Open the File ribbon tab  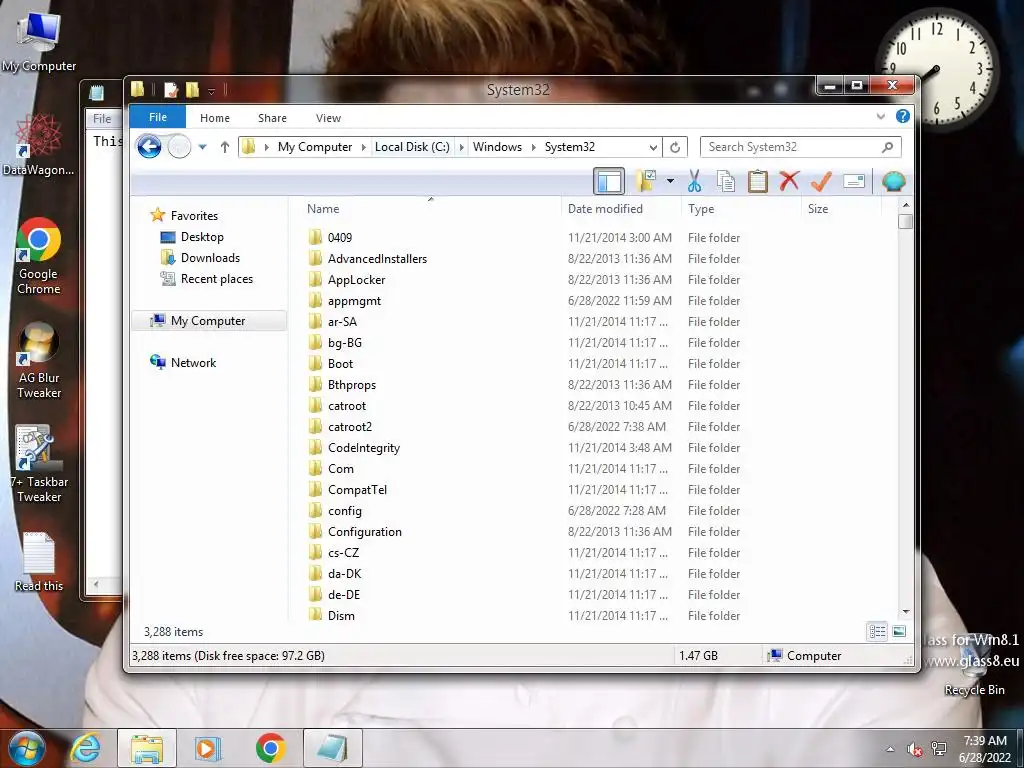pyautogui.click(x=158, y=117)
